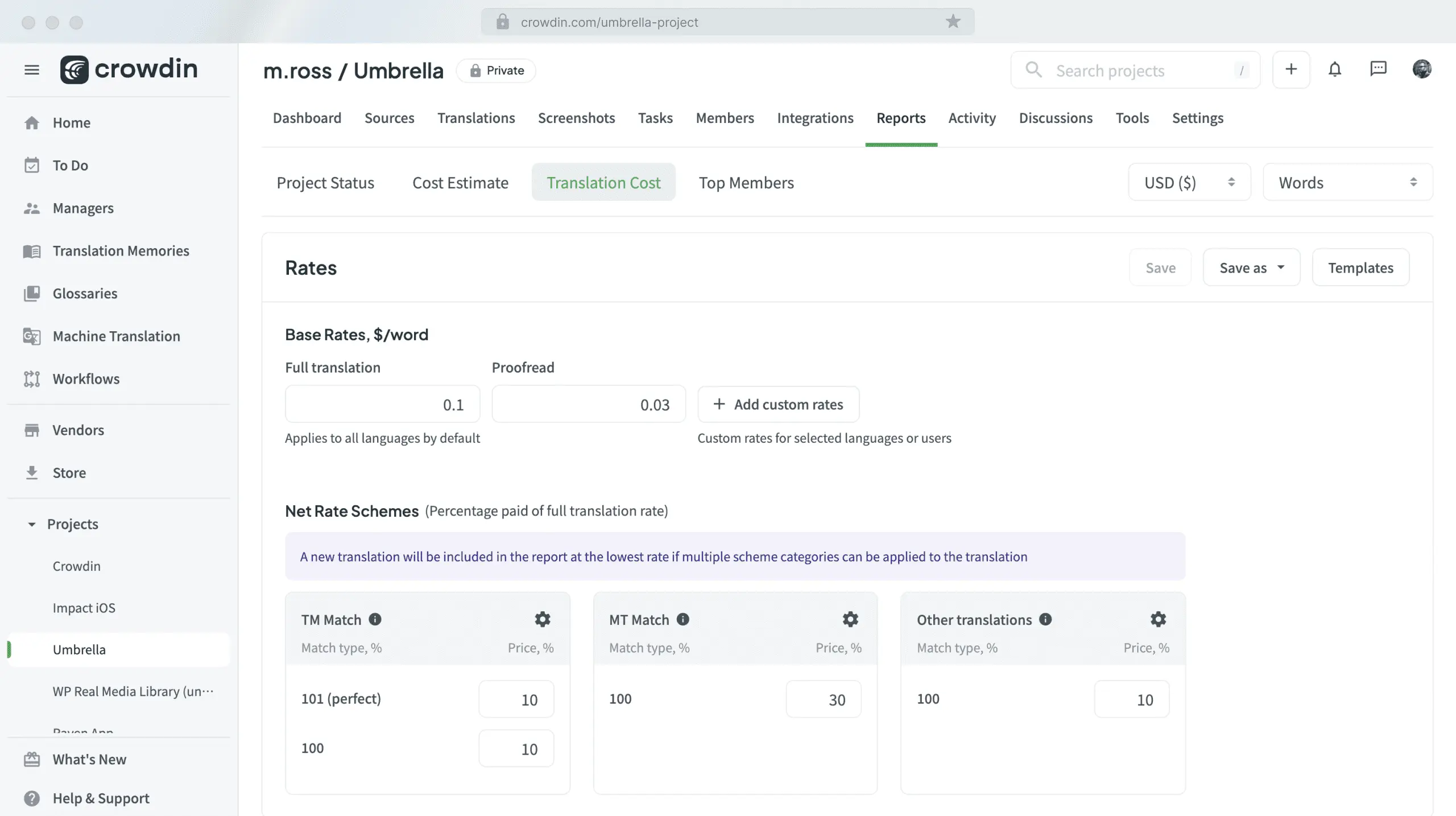Click Full translation rate input field
This screenshot has height=816, width=1456.
[x=383, y=403]
